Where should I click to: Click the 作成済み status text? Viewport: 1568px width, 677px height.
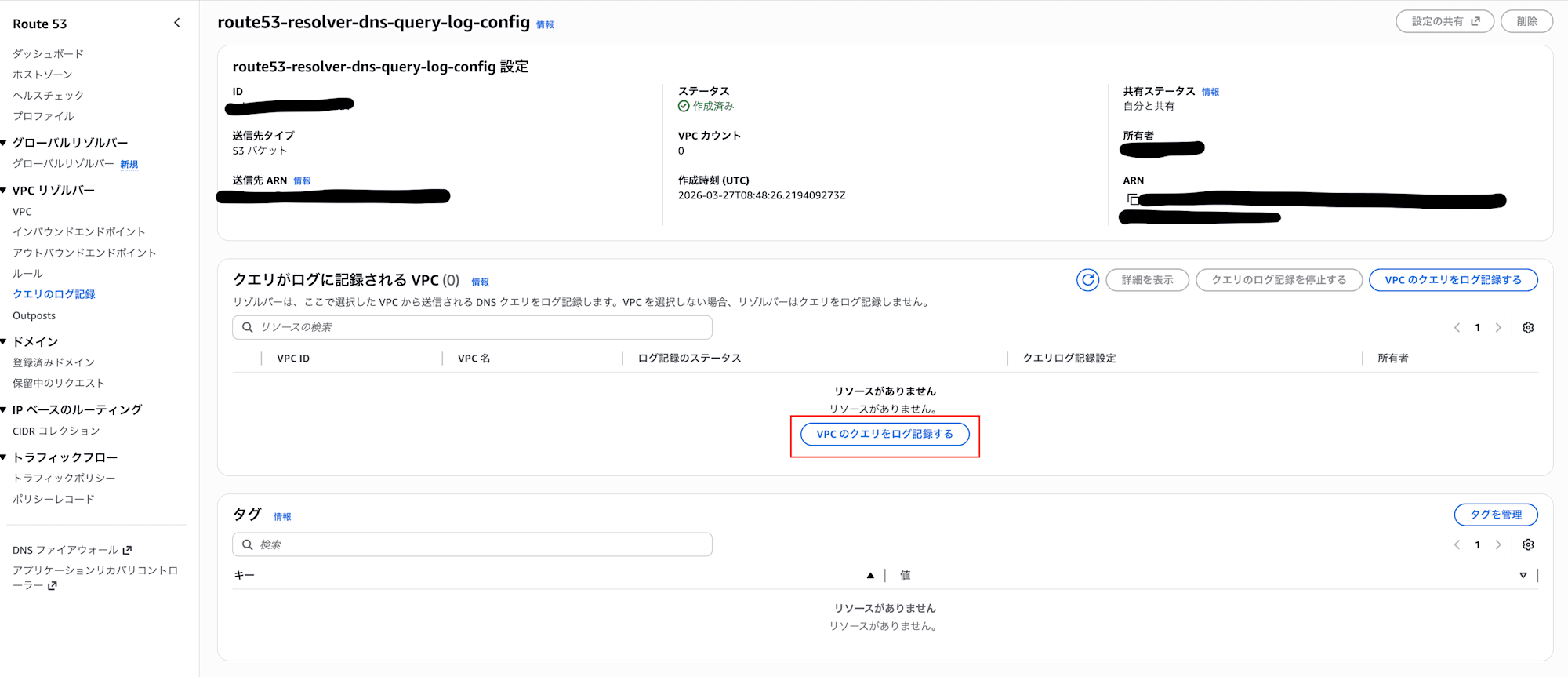[x=713, y=106]
